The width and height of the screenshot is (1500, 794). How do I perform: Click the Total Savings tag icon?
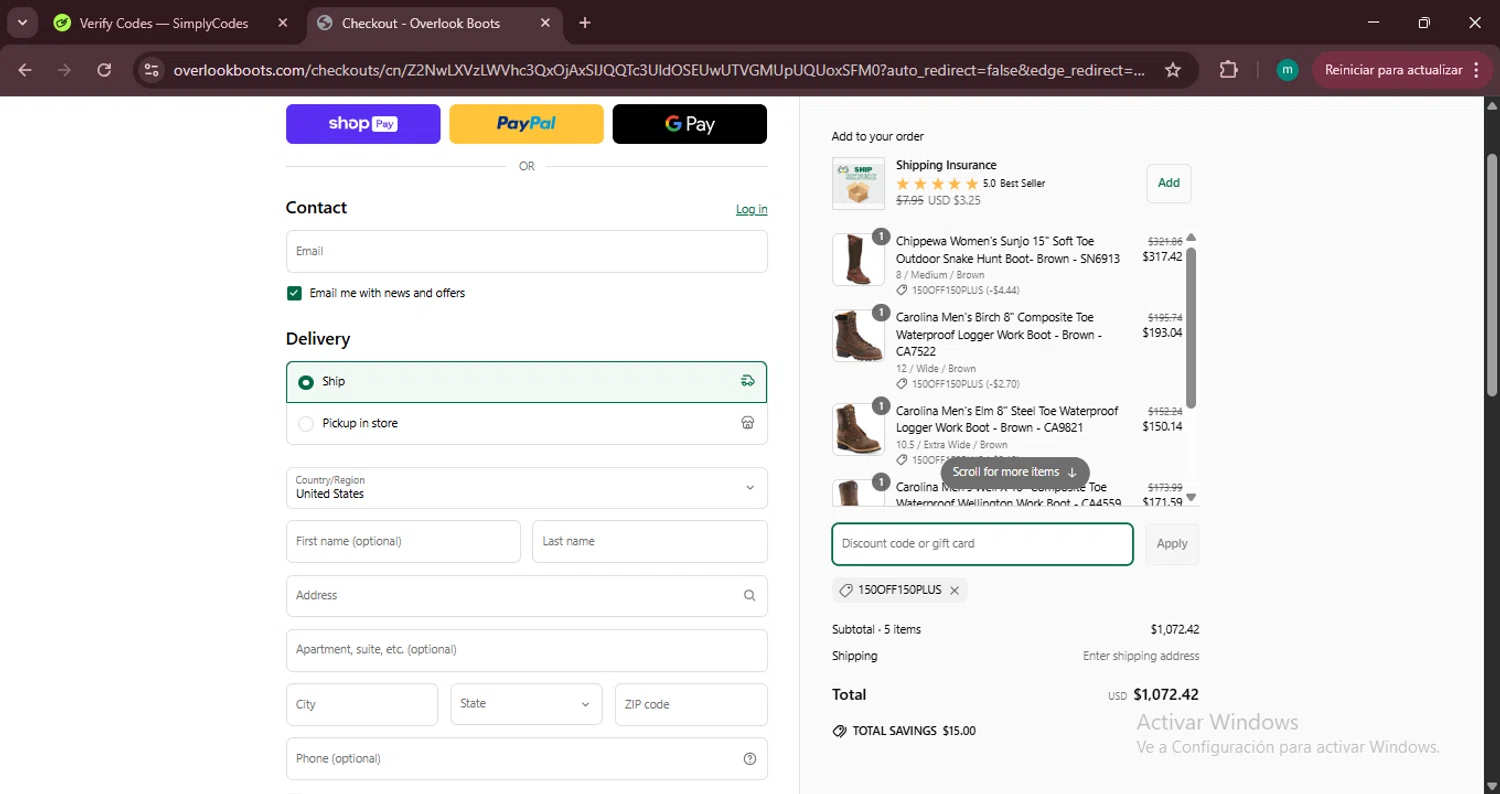839,731
